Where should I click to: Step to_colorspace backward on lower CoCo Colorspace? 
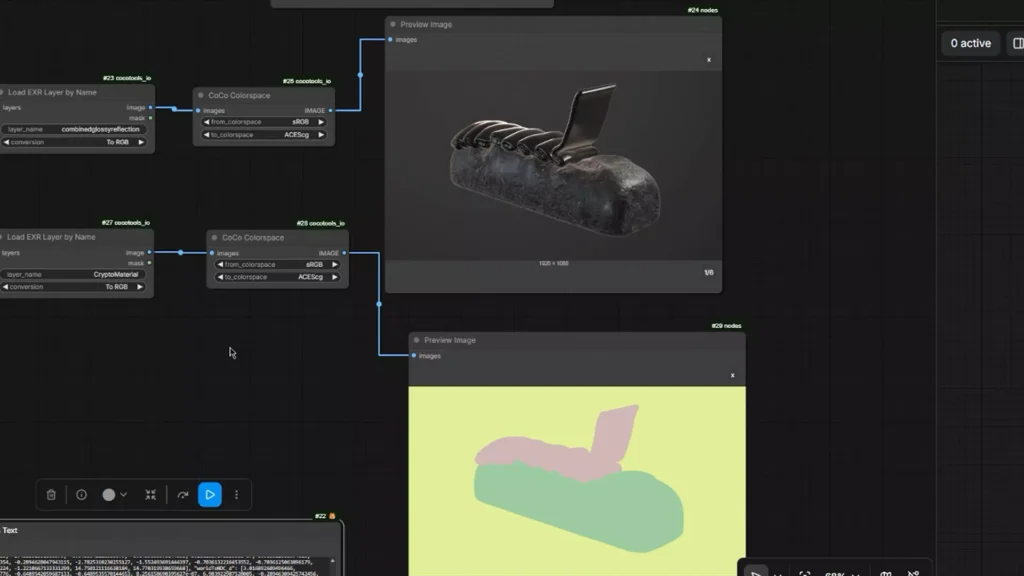click(220, 277)
